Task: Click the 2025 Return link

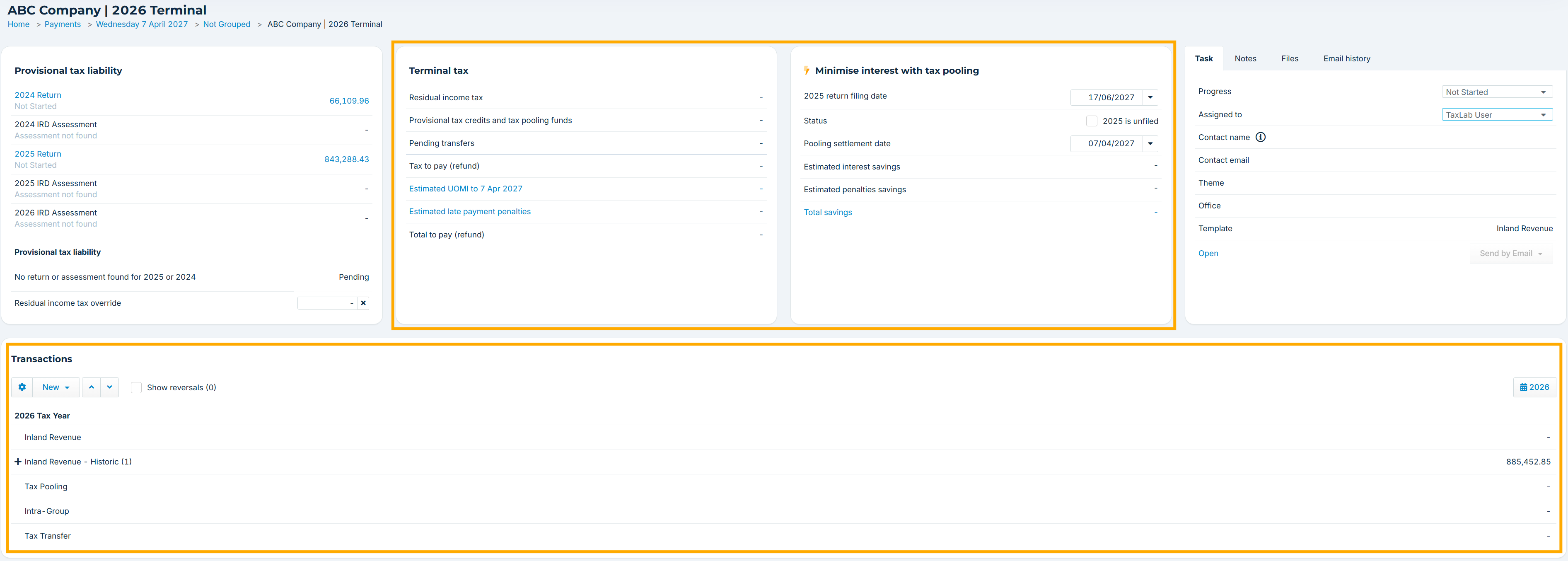Action: tap(38, 154)
